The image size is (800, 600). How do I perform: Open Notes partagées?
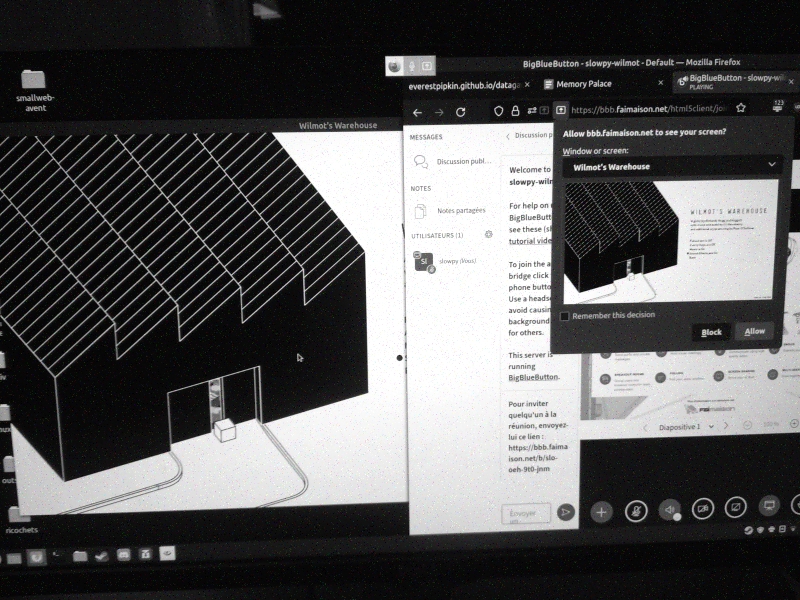point(451,210)
